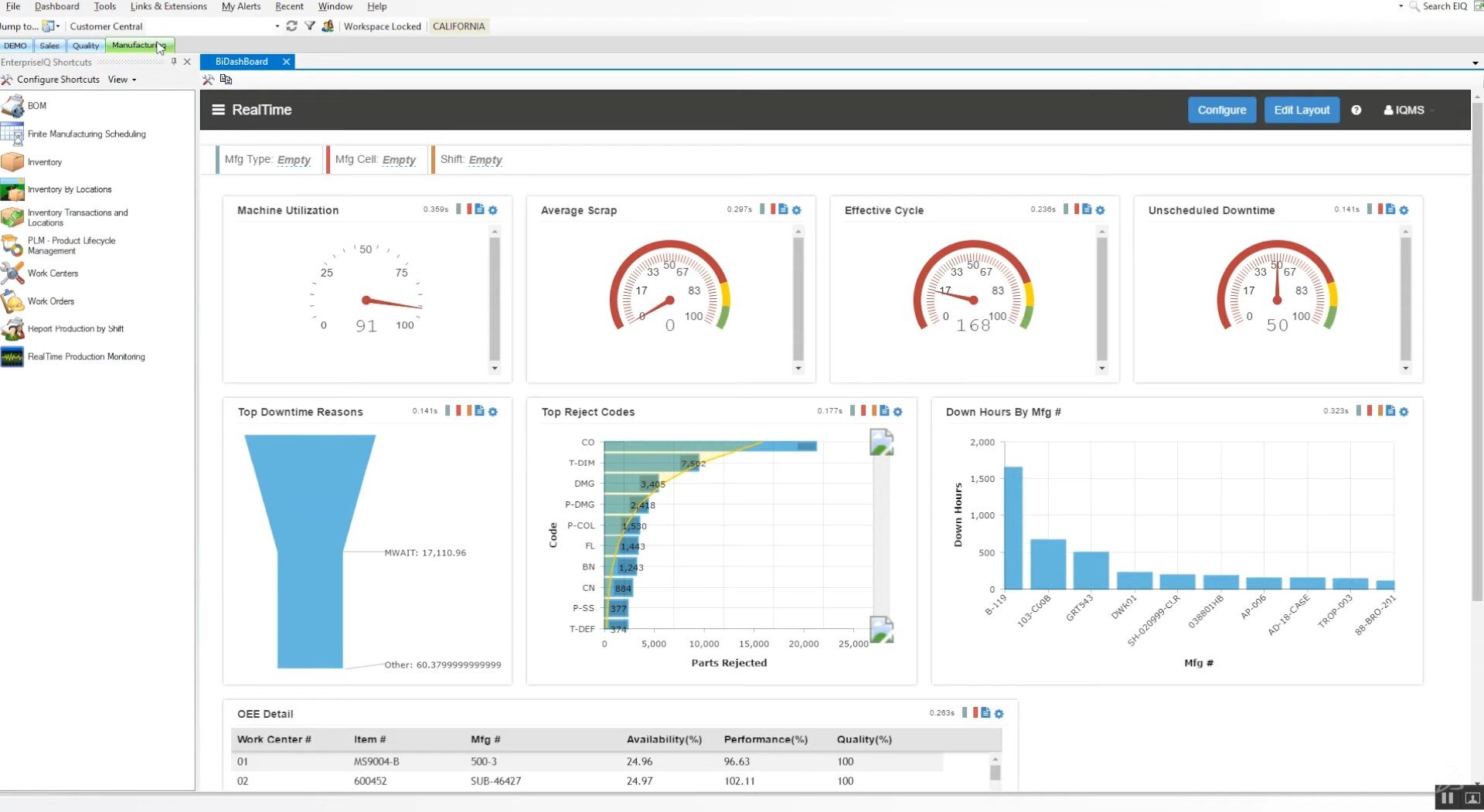
Task: Open gear settings on Down Hours widget
Action: pos(1404,412)
